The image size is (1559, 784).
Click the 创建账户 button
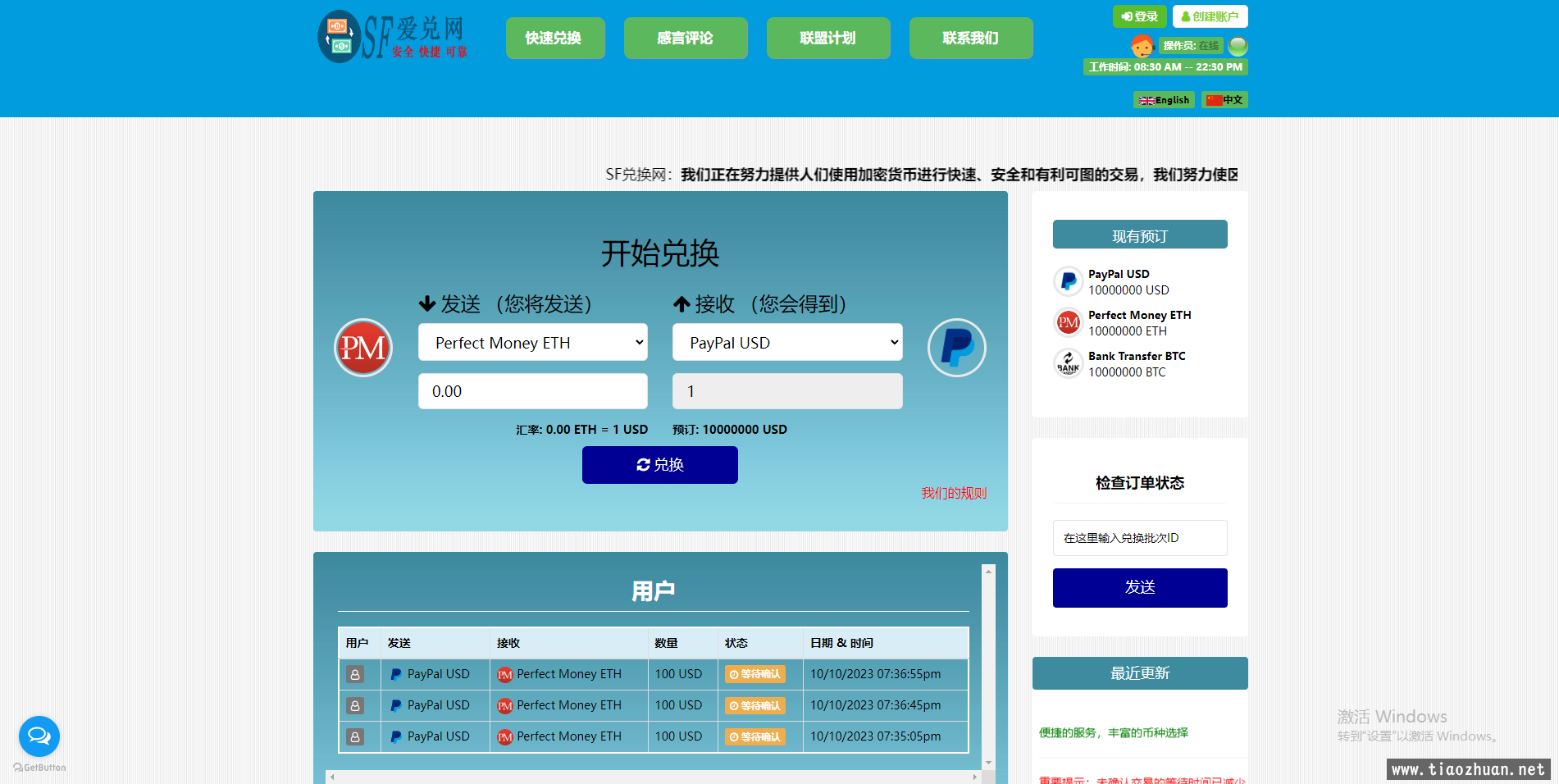pyautogui.click(x=1210, y=16)
